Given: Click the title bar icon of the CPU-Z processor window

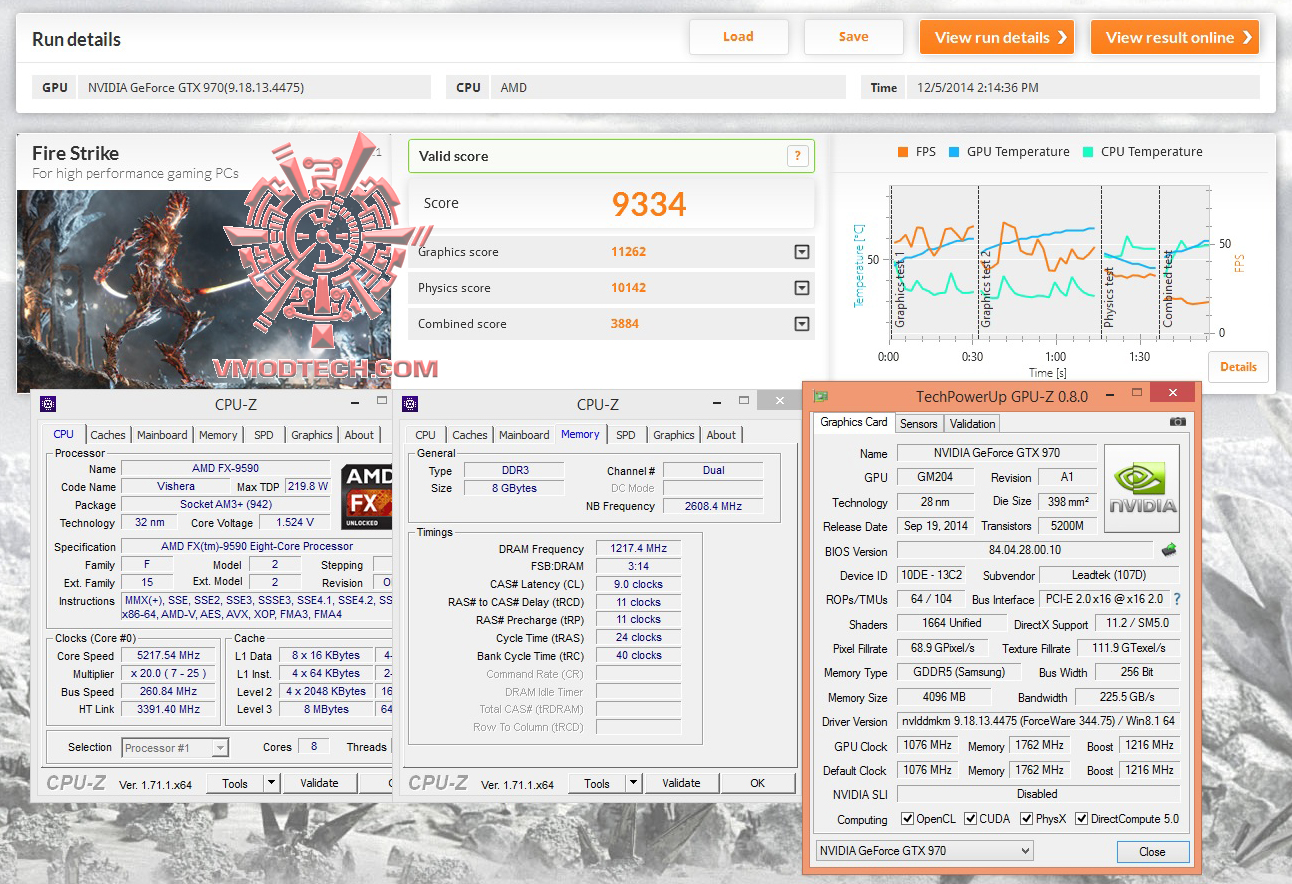Looking at the screenshot, I should [x=48, y=404].
